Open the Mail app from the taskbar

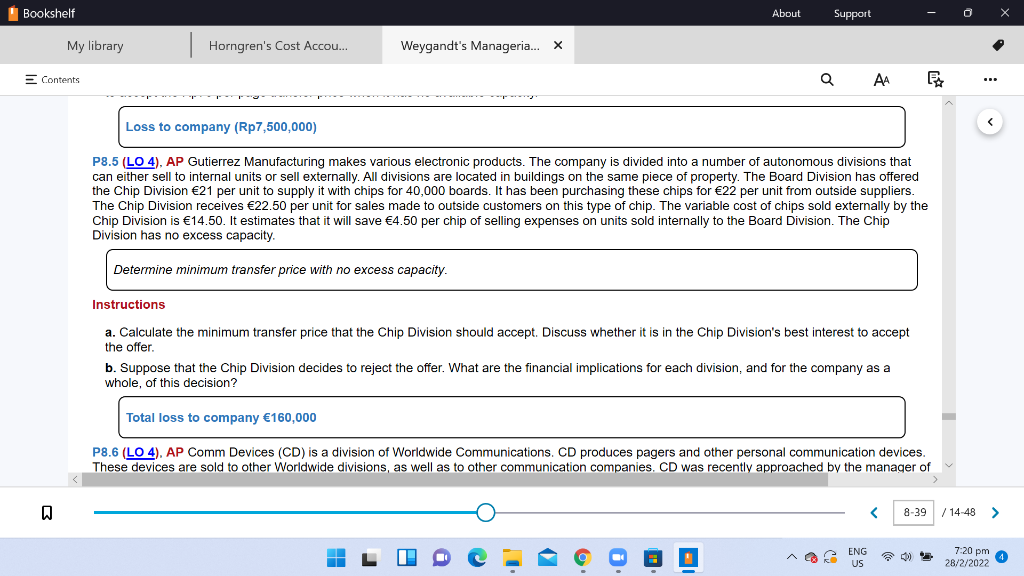click(x=547, y=557)
